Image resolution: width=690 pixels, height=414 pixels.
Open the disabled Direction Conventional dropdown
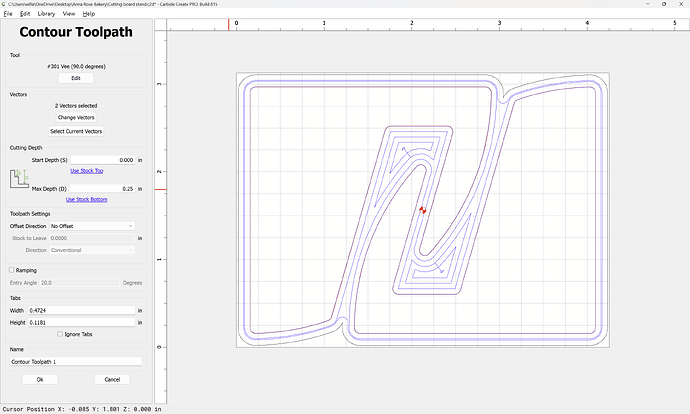[92, 250]
